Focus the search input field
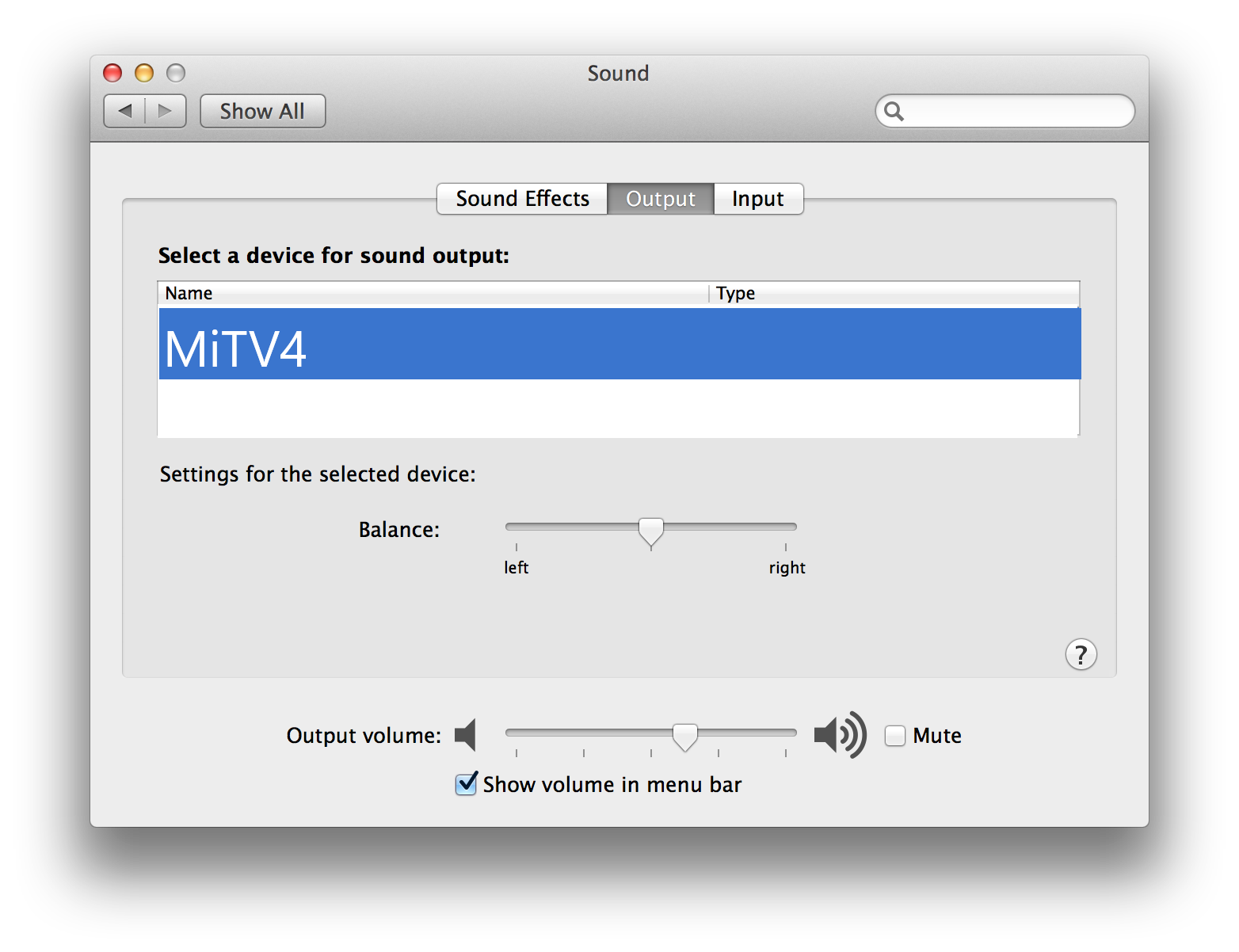Screen dimensions: 1239x952 coord(1005,111)
